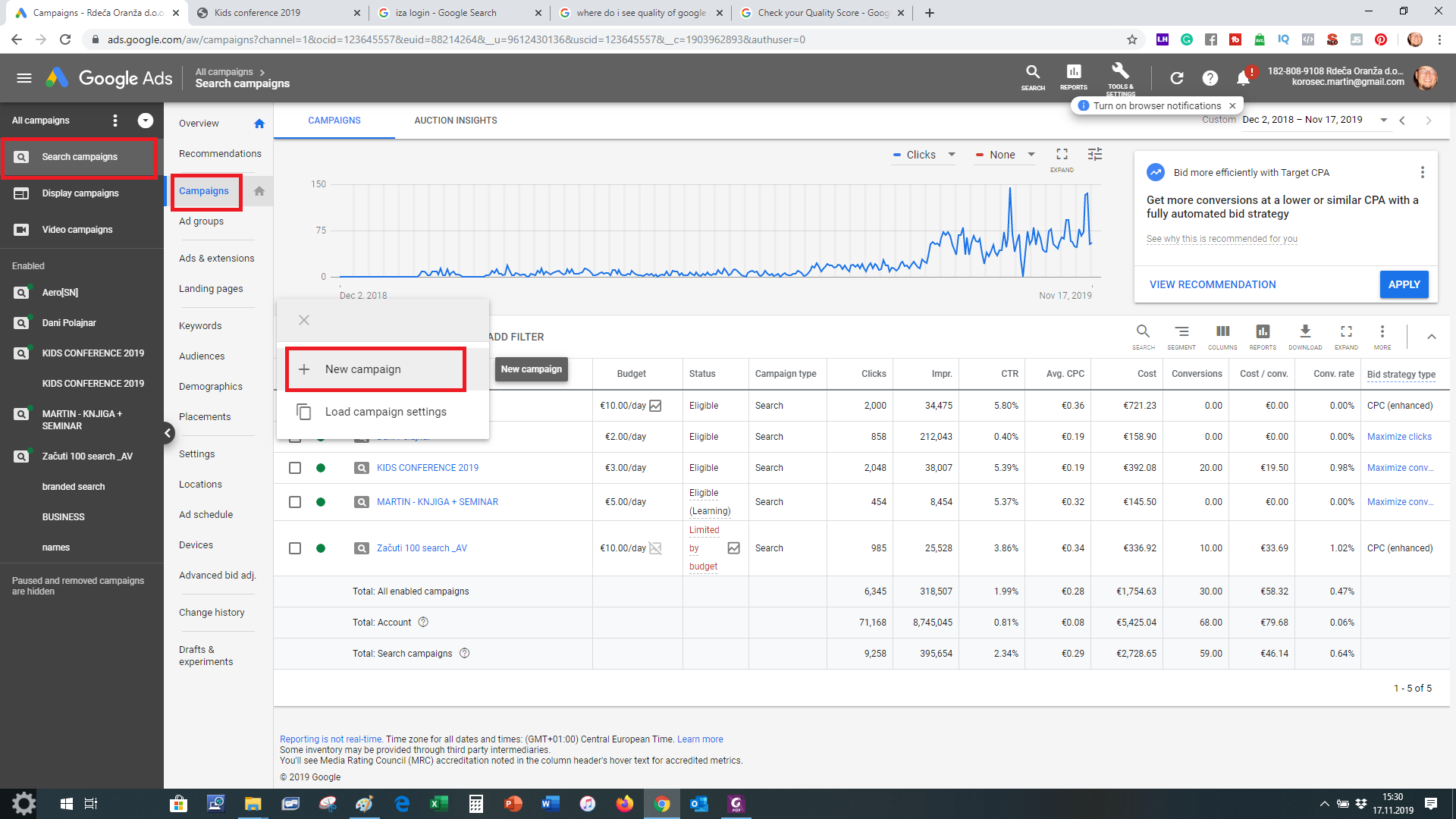Expand the date range dropdown arrow
This screenshot has height=819, width=1456.
click(x=1383, y=121)
